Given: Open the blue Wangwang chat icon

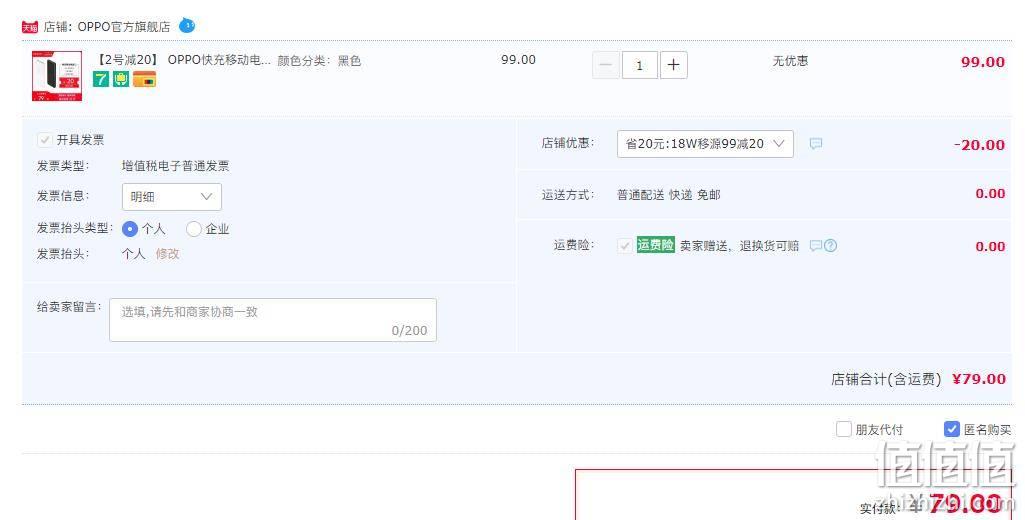Looking at the screenshot, I should click(x=187, y=26).
